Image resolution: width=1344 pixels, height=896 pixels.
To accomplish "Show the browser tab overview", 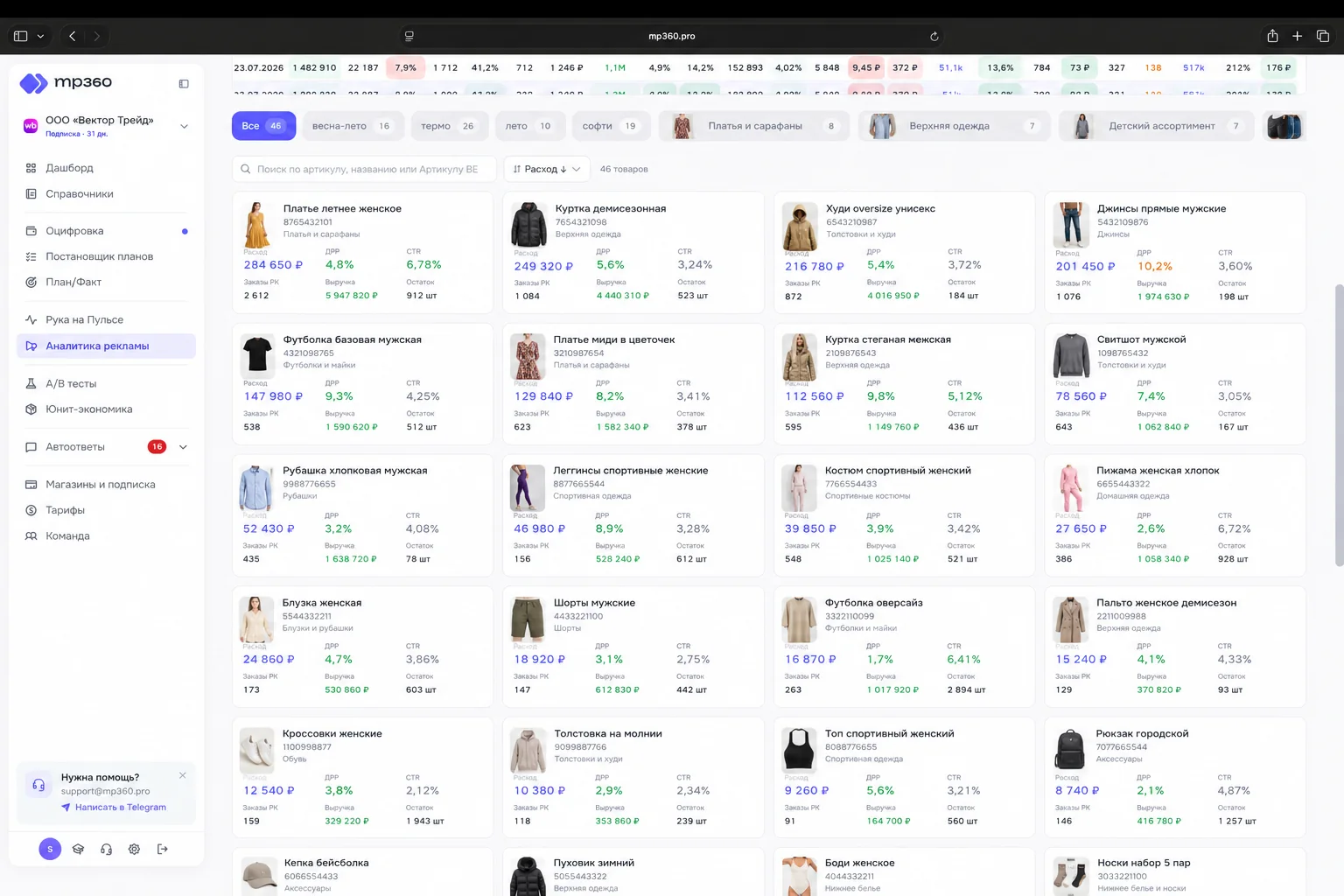I will coord(1323,36).
